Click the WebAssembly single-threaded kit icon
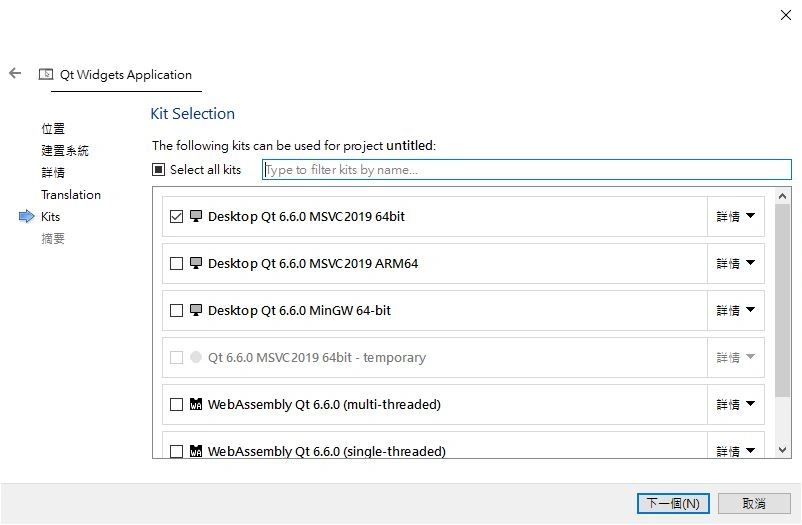The width and height of the screenshot is (802, 525). pyautogui.click(x=196, y=451)
